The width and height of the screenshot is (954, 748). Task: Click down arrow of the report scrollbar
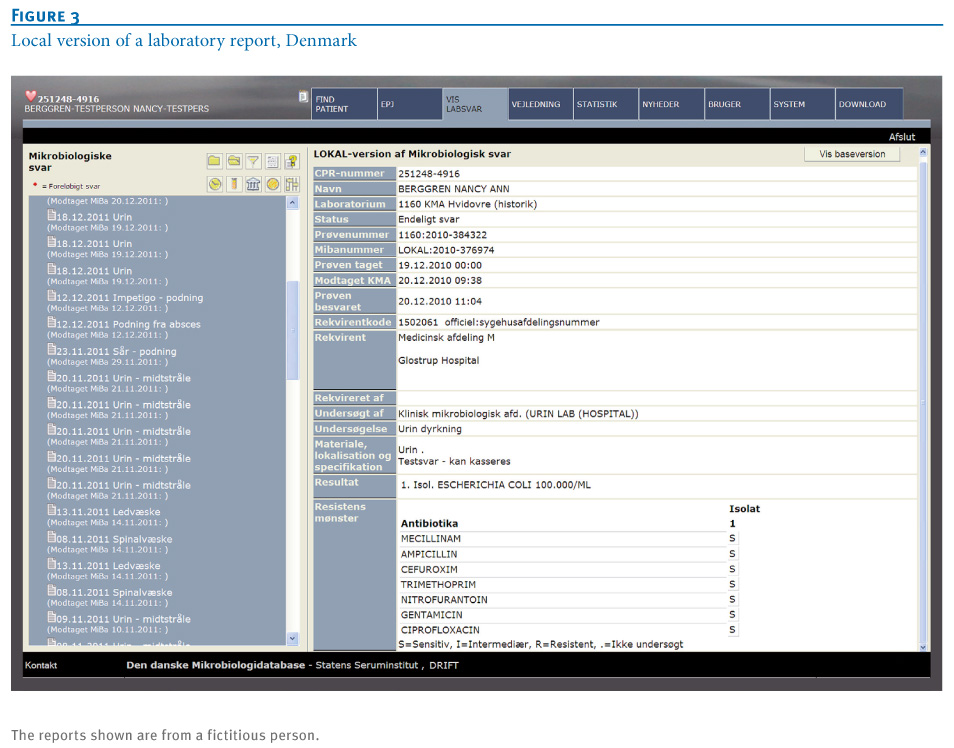[x=923, y=647]
